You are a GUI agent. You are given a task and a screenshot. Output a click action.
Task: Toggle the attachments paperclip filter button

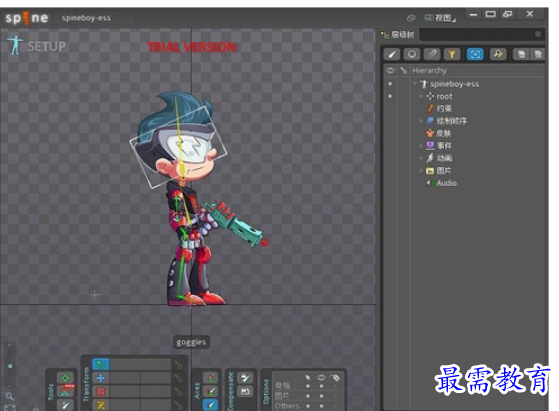click(432, 54)
